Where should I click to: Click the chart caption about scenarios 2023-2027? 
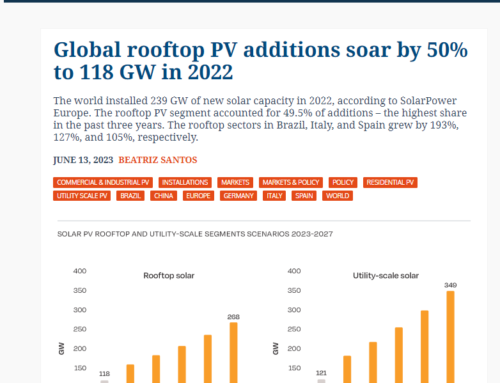pos(195,234)
